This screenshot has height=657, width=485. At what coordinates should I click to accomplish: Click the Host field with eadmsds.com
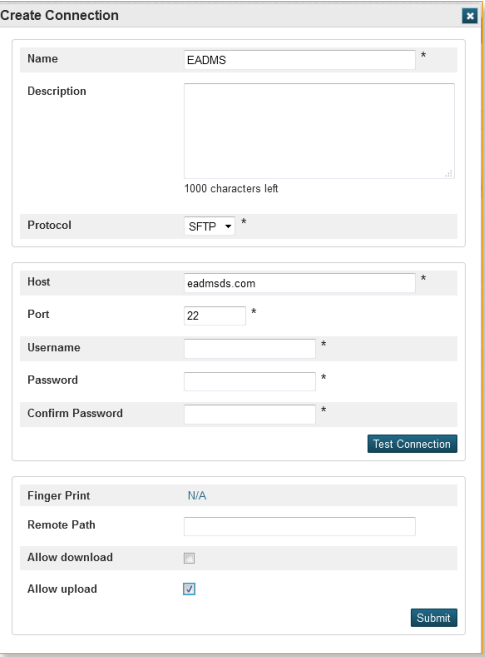click(299, 283)
